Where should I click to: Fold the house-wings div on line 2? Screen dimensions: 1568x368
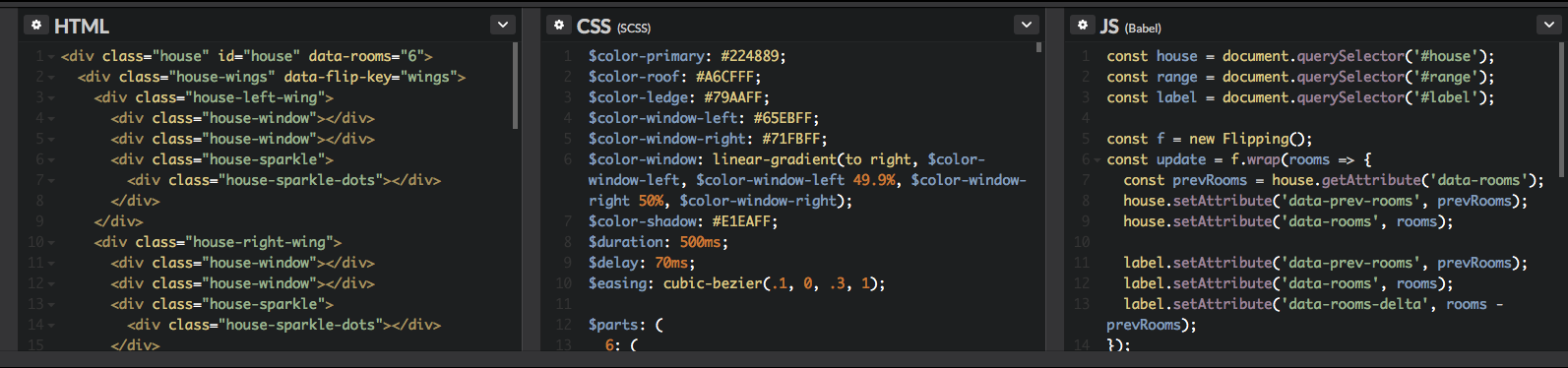(51, 78)
